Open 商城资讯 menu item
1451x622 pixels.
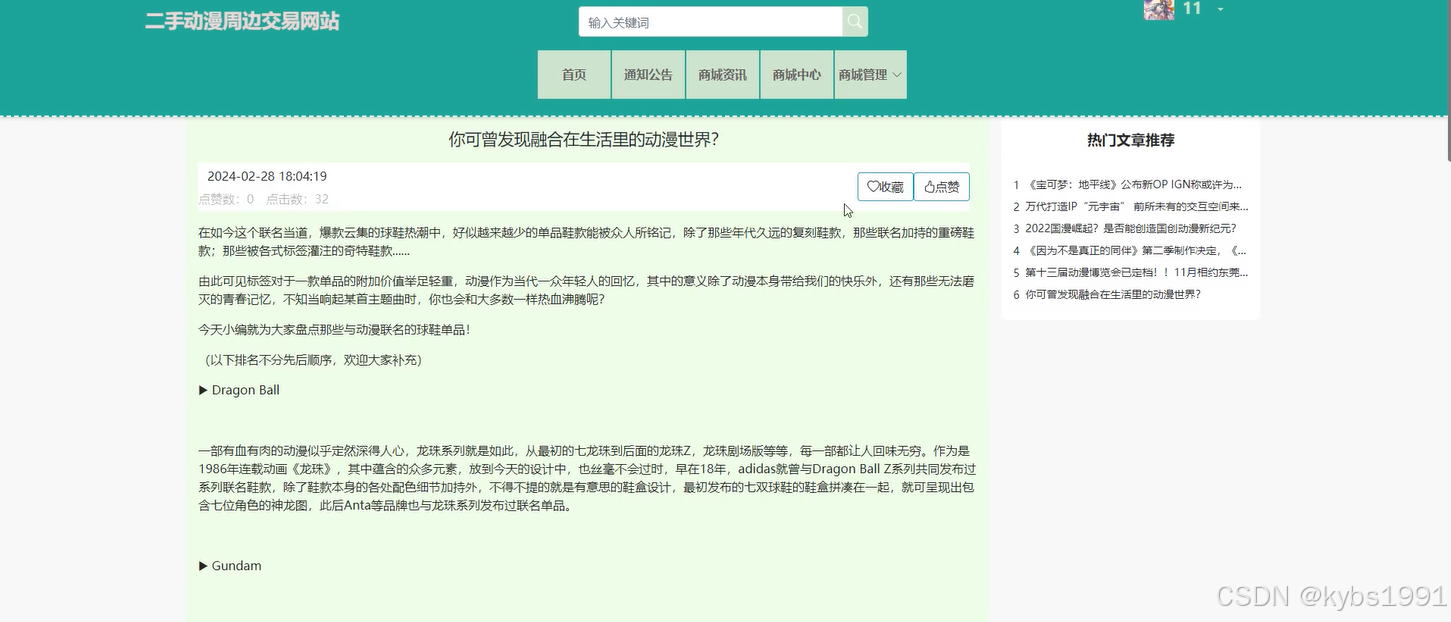pyautogui.click(x=723, y=75)
